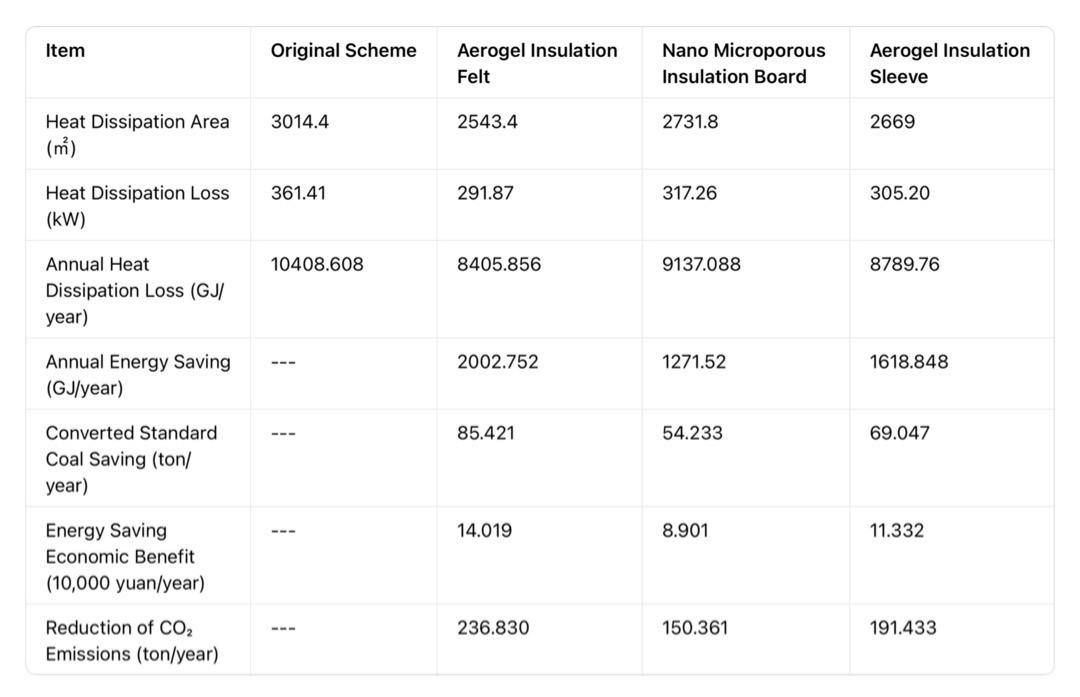The width and height of the screenshot is (1080, 697).
Task: Click the 150.361 CO₂ reduction value
Action: click(695, 628)
